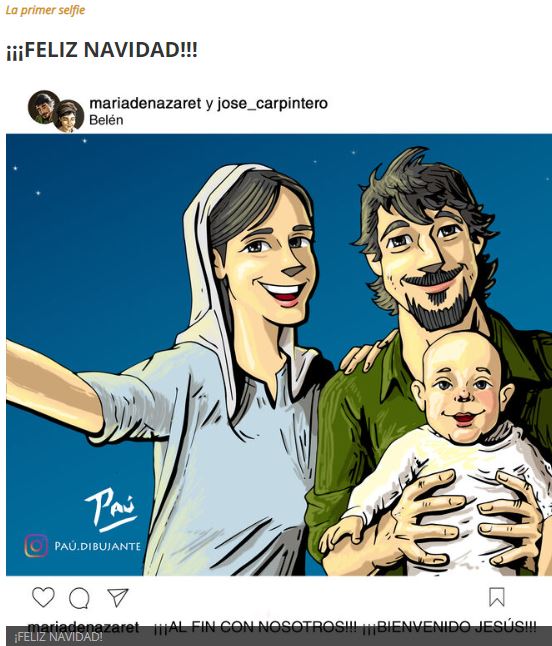Screen dimensions: 552x646
Task: Click the heart like icon
Action: (x=43, y=597)
